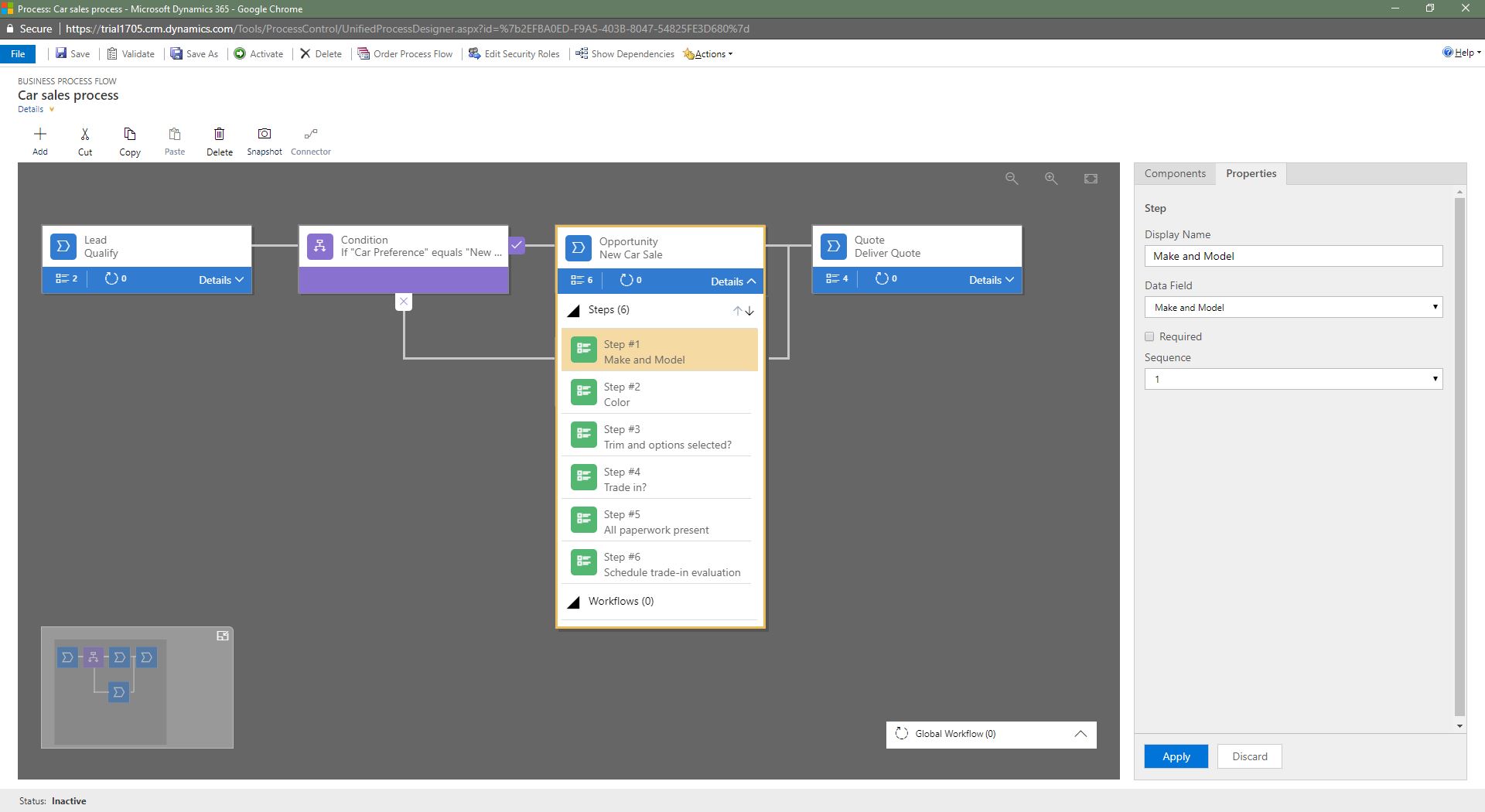Collapse the Steps (6) section

pos(573,311)
